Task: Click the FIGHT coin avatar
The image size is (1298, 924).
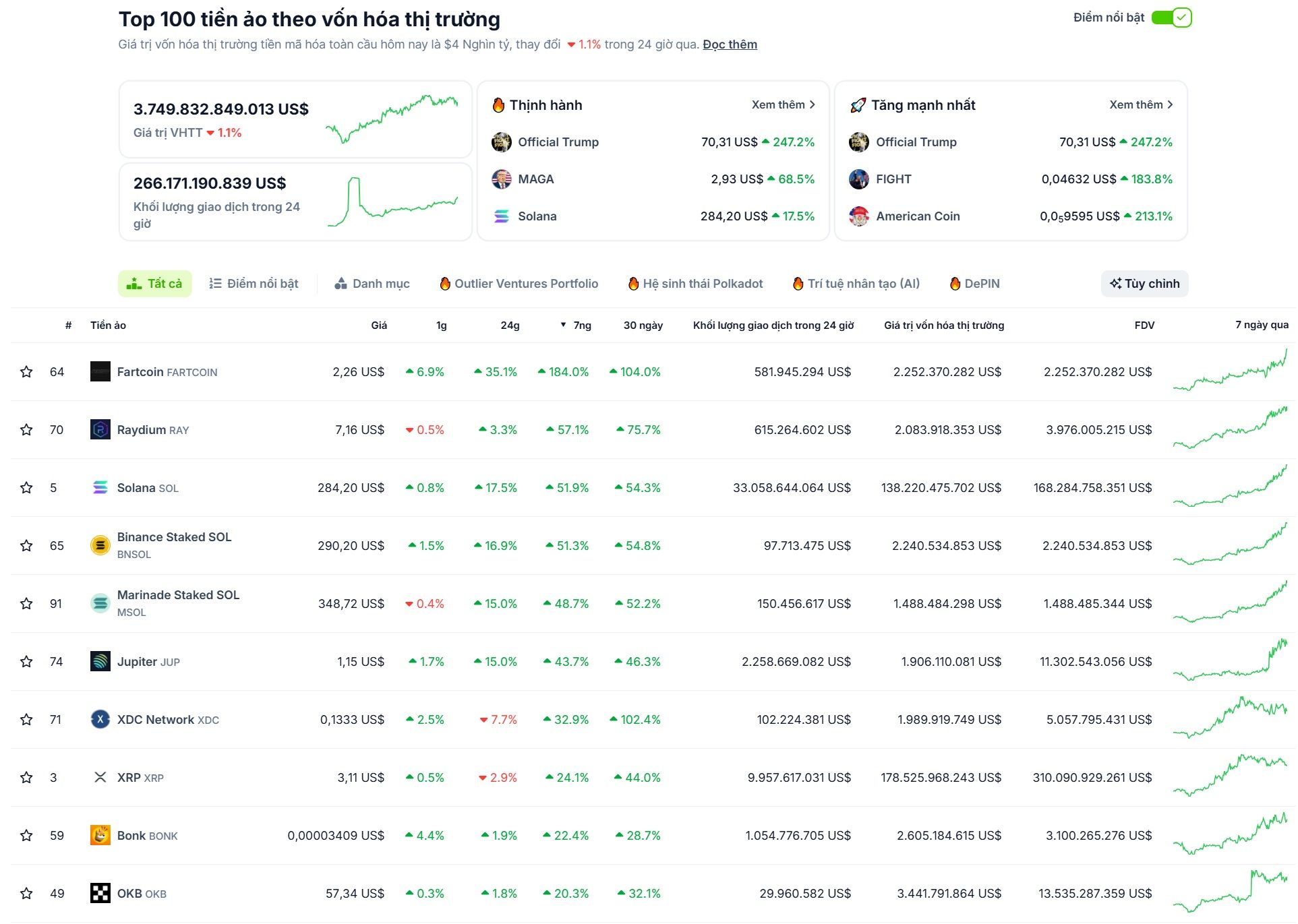Action: 859,179
